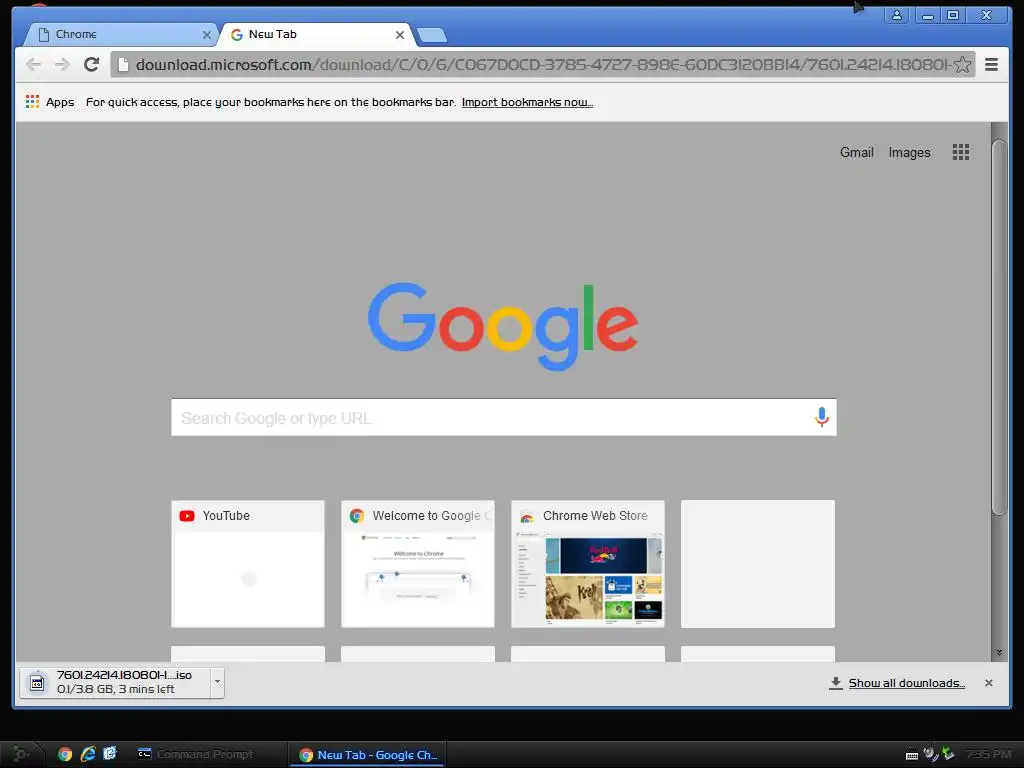Open the Start menu orb
Screen dimensions: 1024x768
pyautogui.click(x=20, y=754)
